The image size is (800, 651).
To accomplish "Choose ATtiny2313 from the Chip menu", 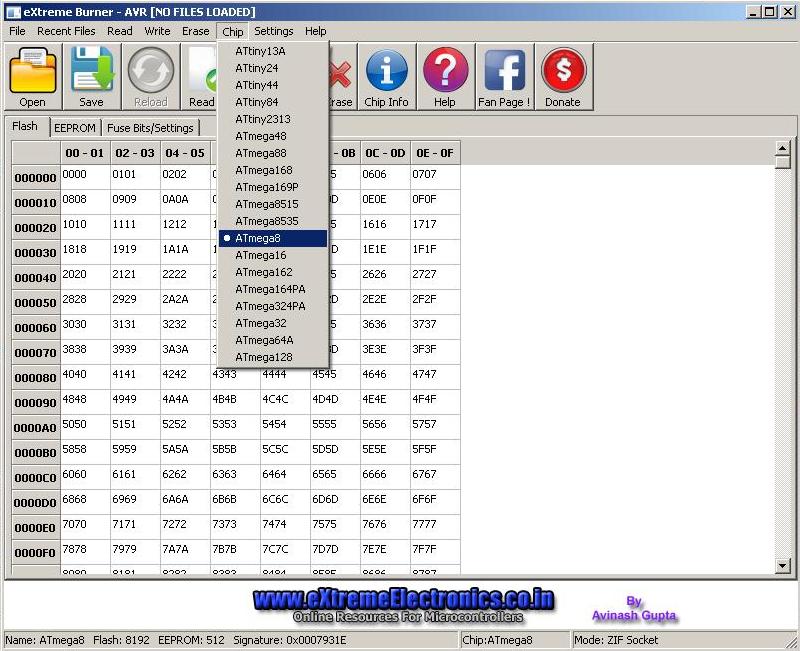I will (x=273, y=119).
